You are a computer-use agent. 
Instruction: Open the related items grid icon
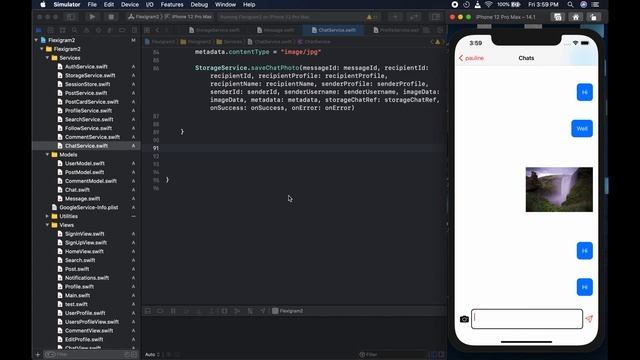147,30
